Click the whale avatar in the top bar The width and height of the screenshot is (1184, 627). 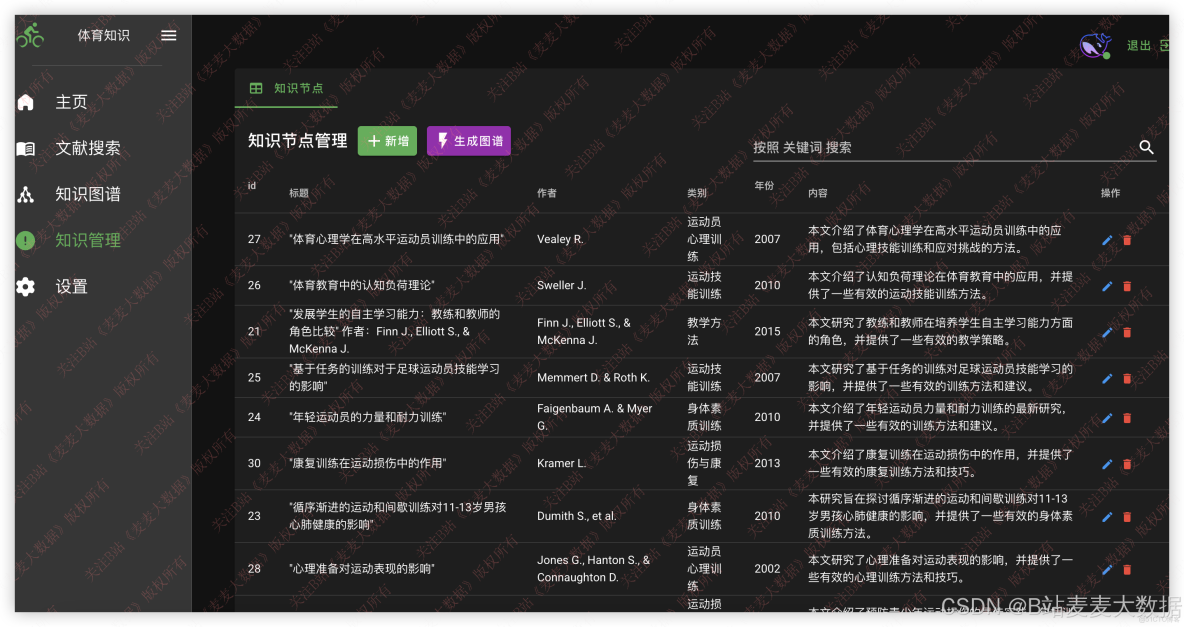click(x=1094, y=45)
